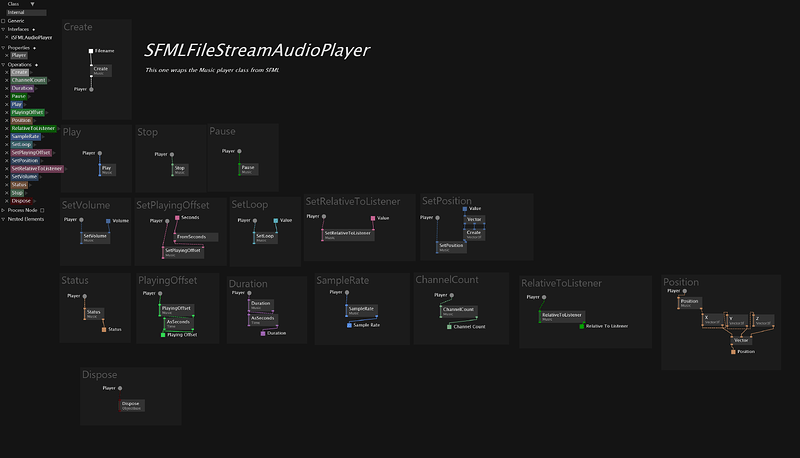Viewport: 800px width, 458px height.
Task: Select the Create operation tag in sidebar
Action: pyautogui.click(x=19, y=72)
